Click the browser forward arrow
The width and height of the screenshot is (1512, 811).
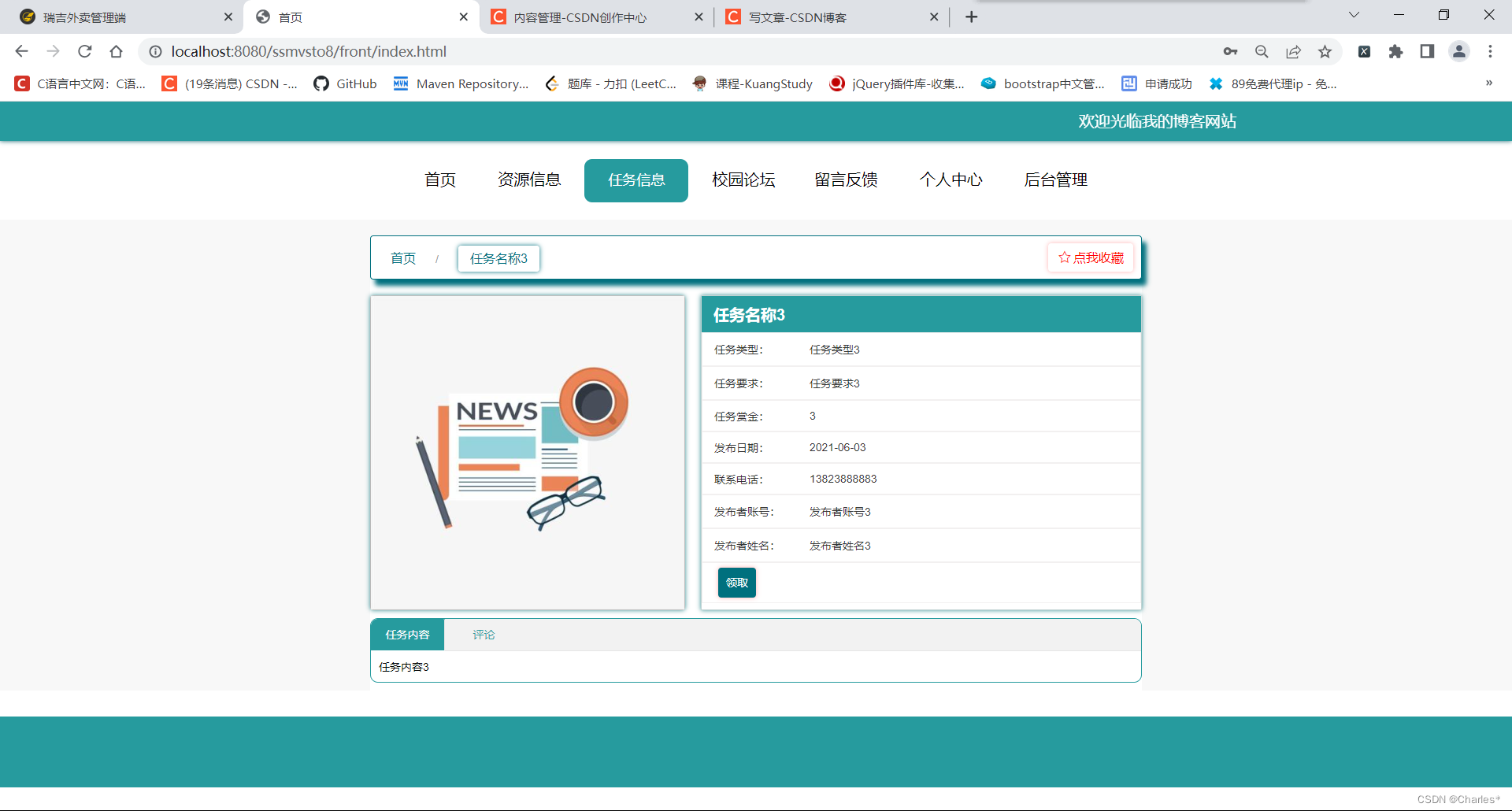click(53, 51)
